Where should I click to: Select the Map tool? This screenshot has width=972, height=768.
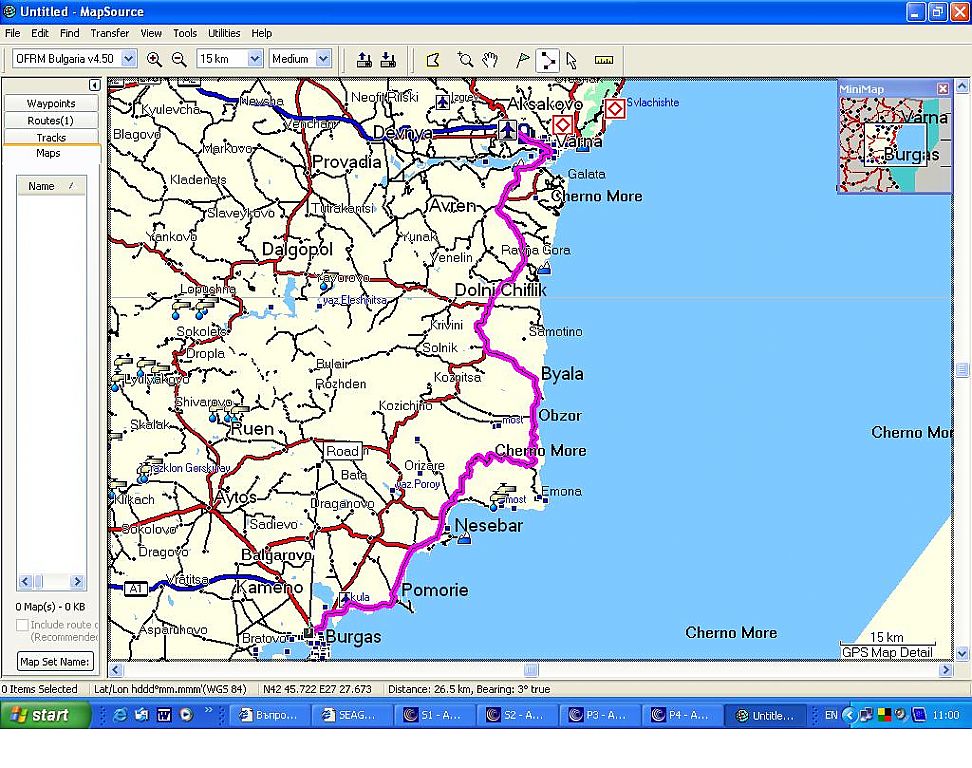tap(433, 60)
